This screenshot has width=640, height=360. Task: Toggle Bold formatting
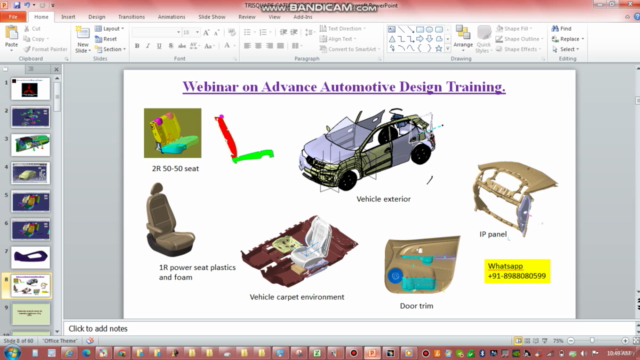coord(137,46)
